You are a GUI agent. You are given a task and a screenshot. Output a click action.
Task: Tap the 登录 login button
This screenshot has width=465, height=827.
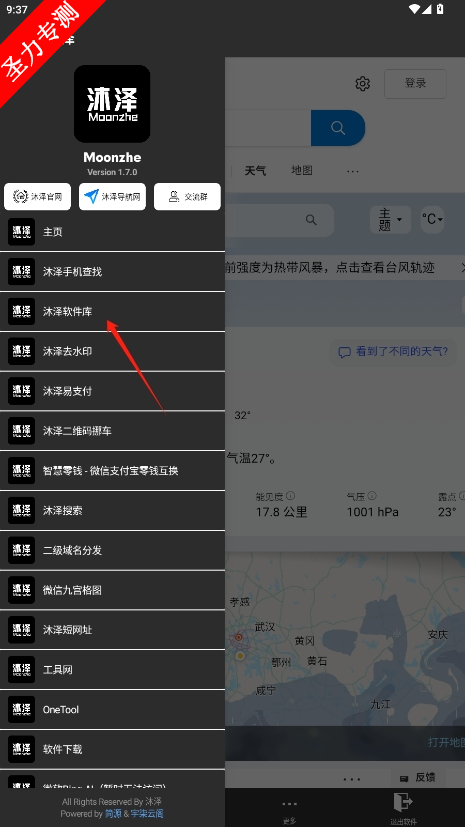(x=415, y=83)
